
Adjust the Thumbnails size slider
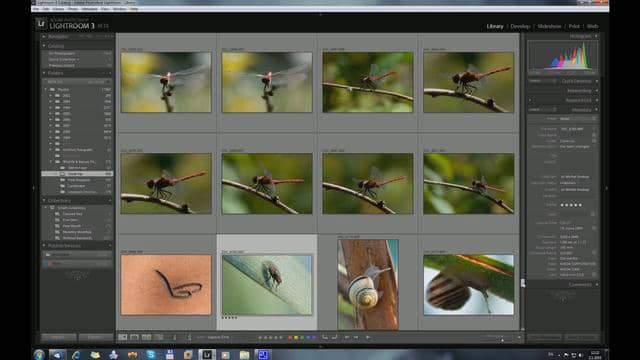click(x=502, y=339)
